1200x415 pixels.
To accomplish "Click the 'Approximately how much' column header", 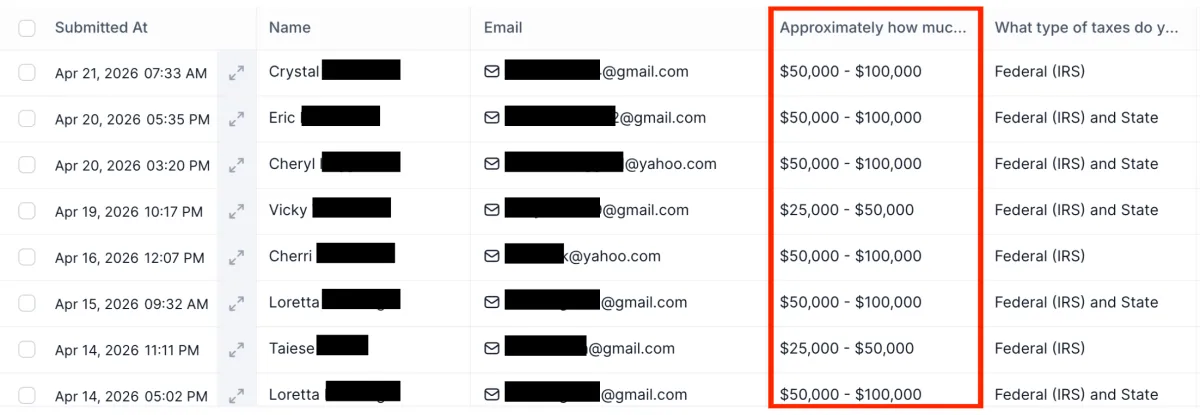I will (873, 28).
